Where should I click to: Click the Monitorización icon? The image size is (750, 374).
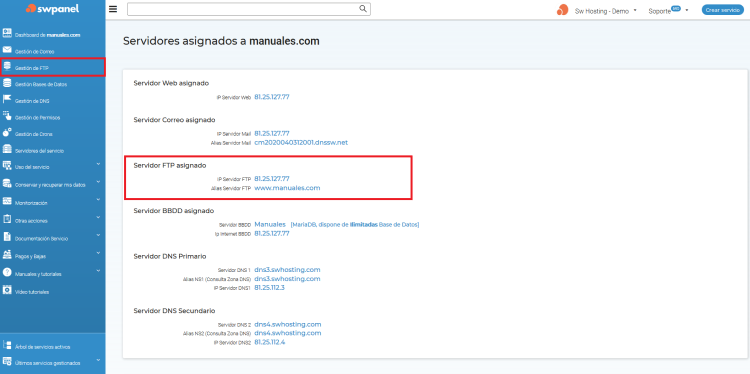(7, 201)
